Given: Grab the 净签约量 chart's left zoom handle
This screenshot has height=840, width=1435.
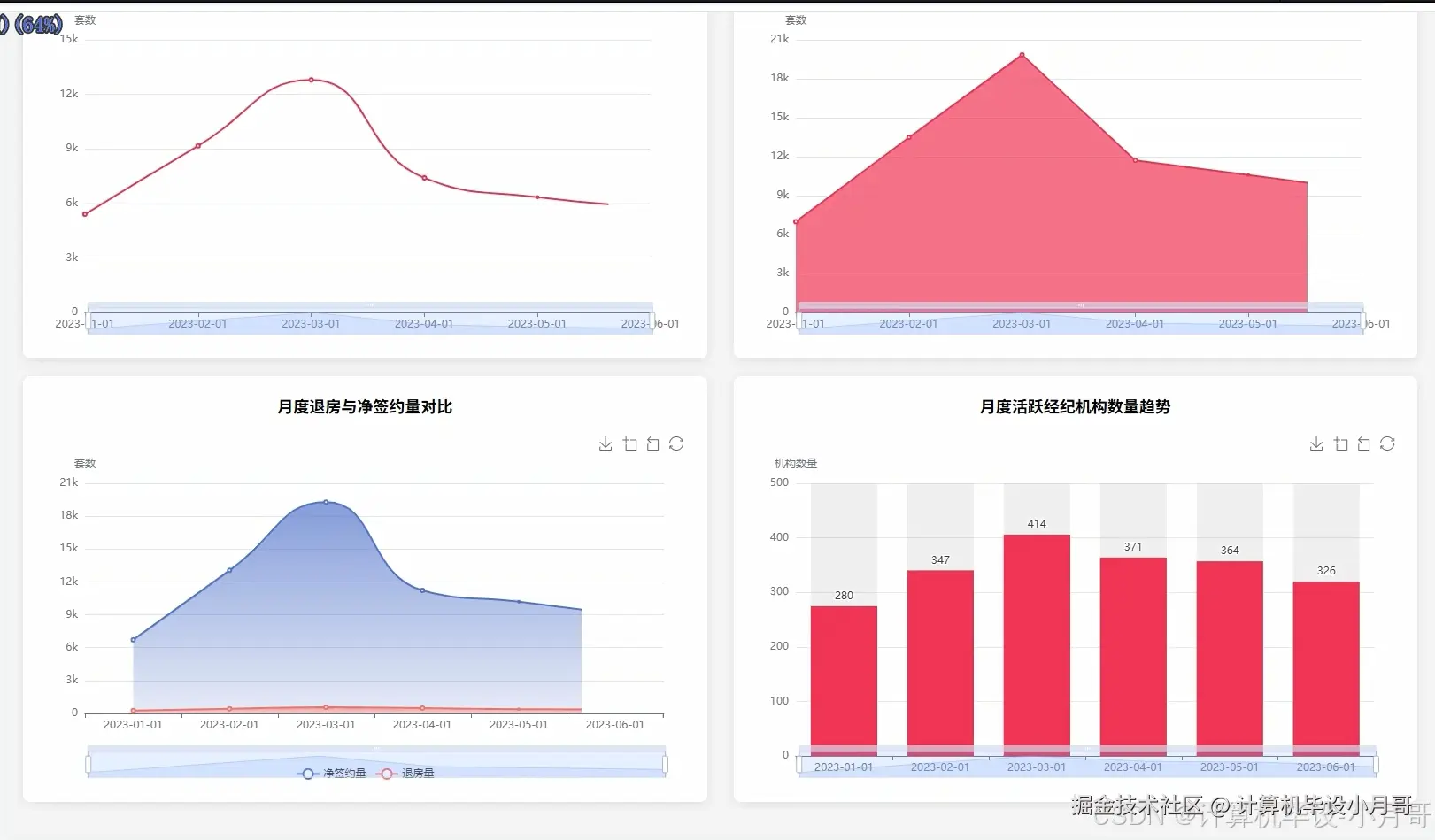Looking at the screenshot, I should click(x=88, y=764).
